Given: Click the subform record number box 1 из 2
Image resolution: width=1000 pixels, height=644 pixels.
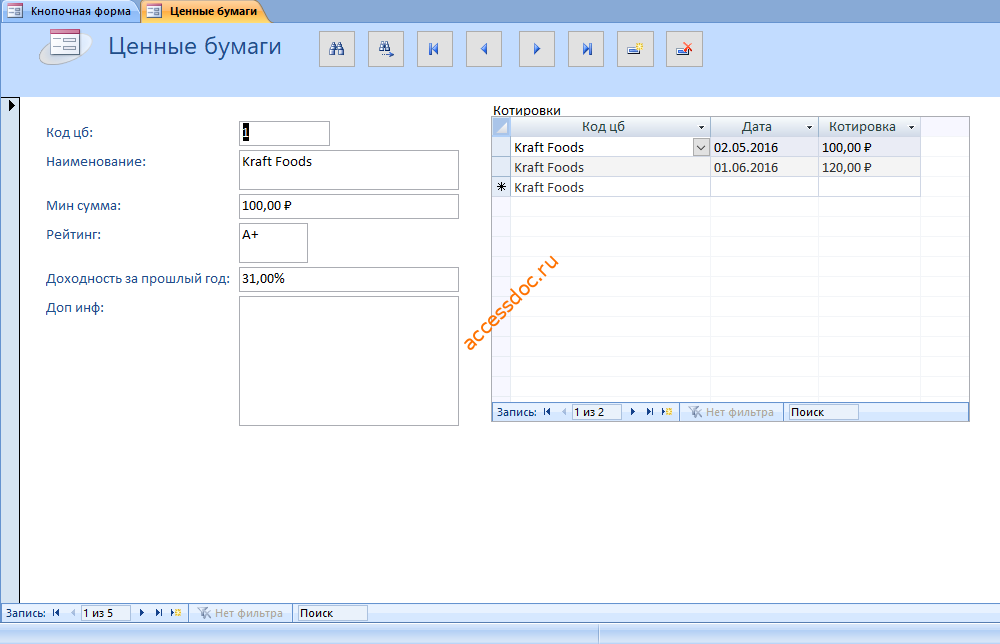Looking at the screenshot, I should pyautogui.click(x=596, y=413).
